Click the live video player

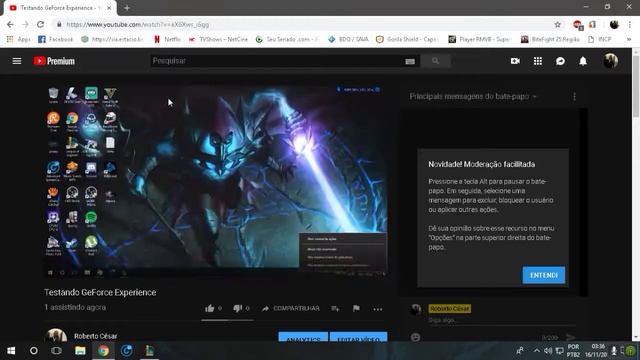(x=216, y=181)
